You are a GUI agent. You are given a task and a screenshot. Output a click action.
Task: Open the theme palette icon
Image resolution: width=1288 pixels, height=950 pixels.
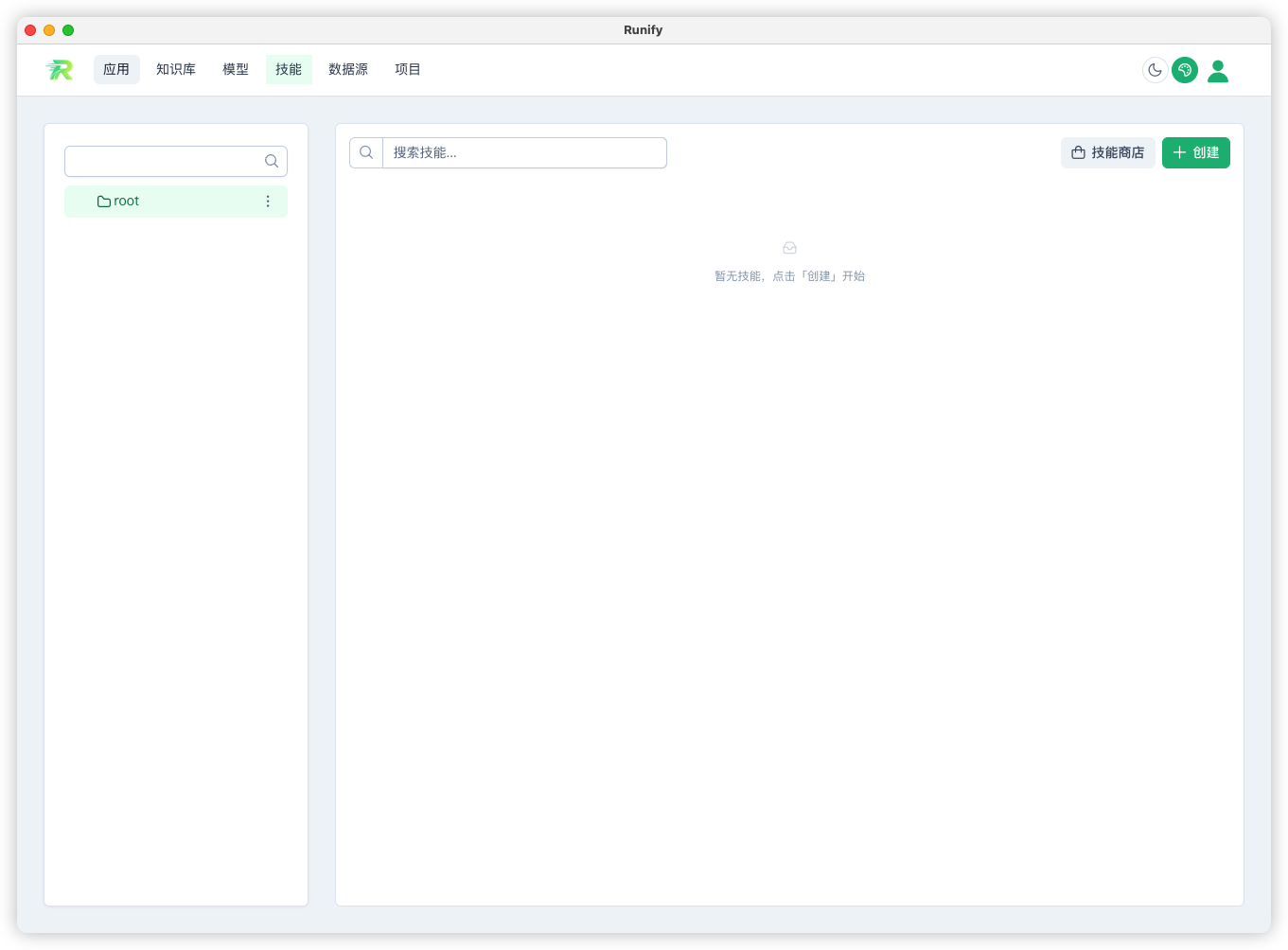click(x=1185, y=70)
